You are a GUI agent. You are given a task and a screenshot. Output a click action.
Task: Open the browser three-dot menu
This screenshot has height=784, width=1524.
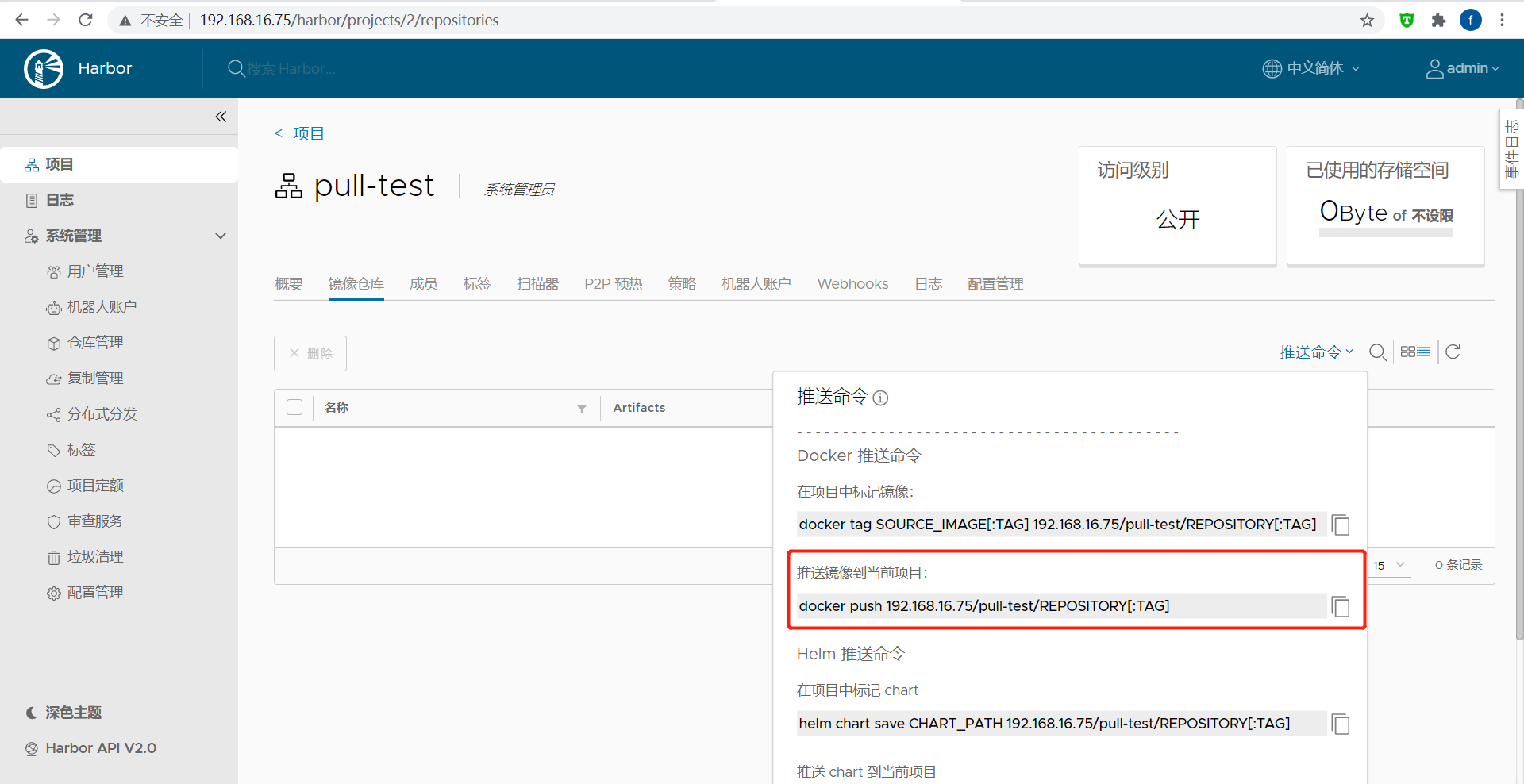[1502, 21]
